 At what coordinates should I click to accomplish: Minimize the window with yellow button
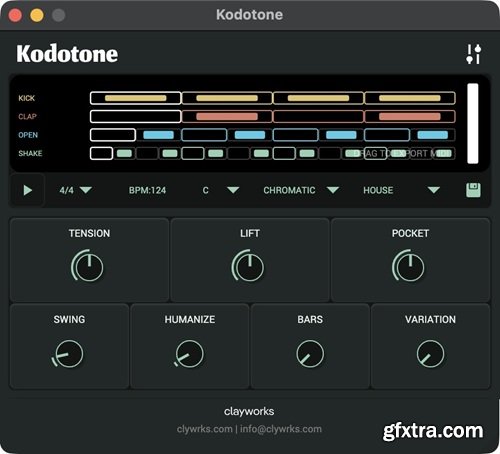pyautogui.click(x=37, y=15)
